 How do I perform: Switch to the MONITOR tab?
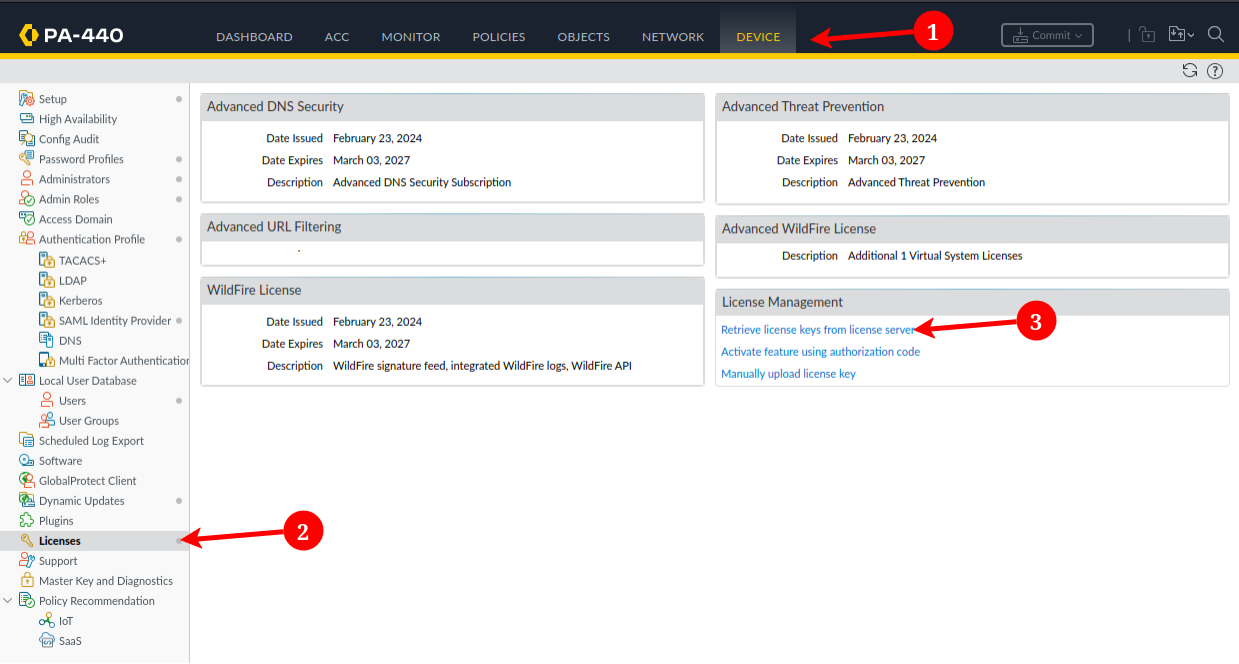(x=410, y=37)
